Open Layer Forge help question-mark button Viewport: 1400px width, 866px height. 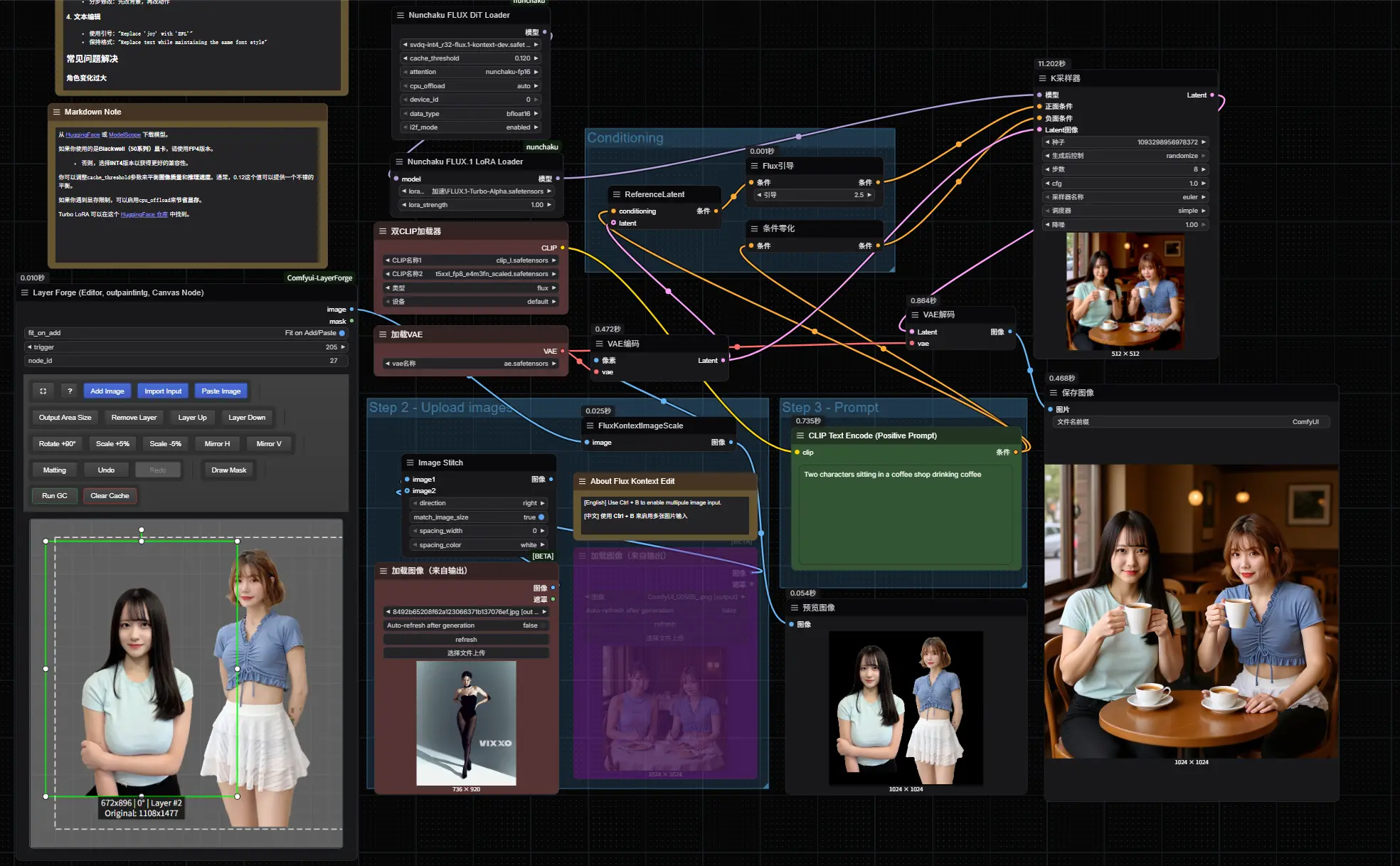[x=70, y=391]
